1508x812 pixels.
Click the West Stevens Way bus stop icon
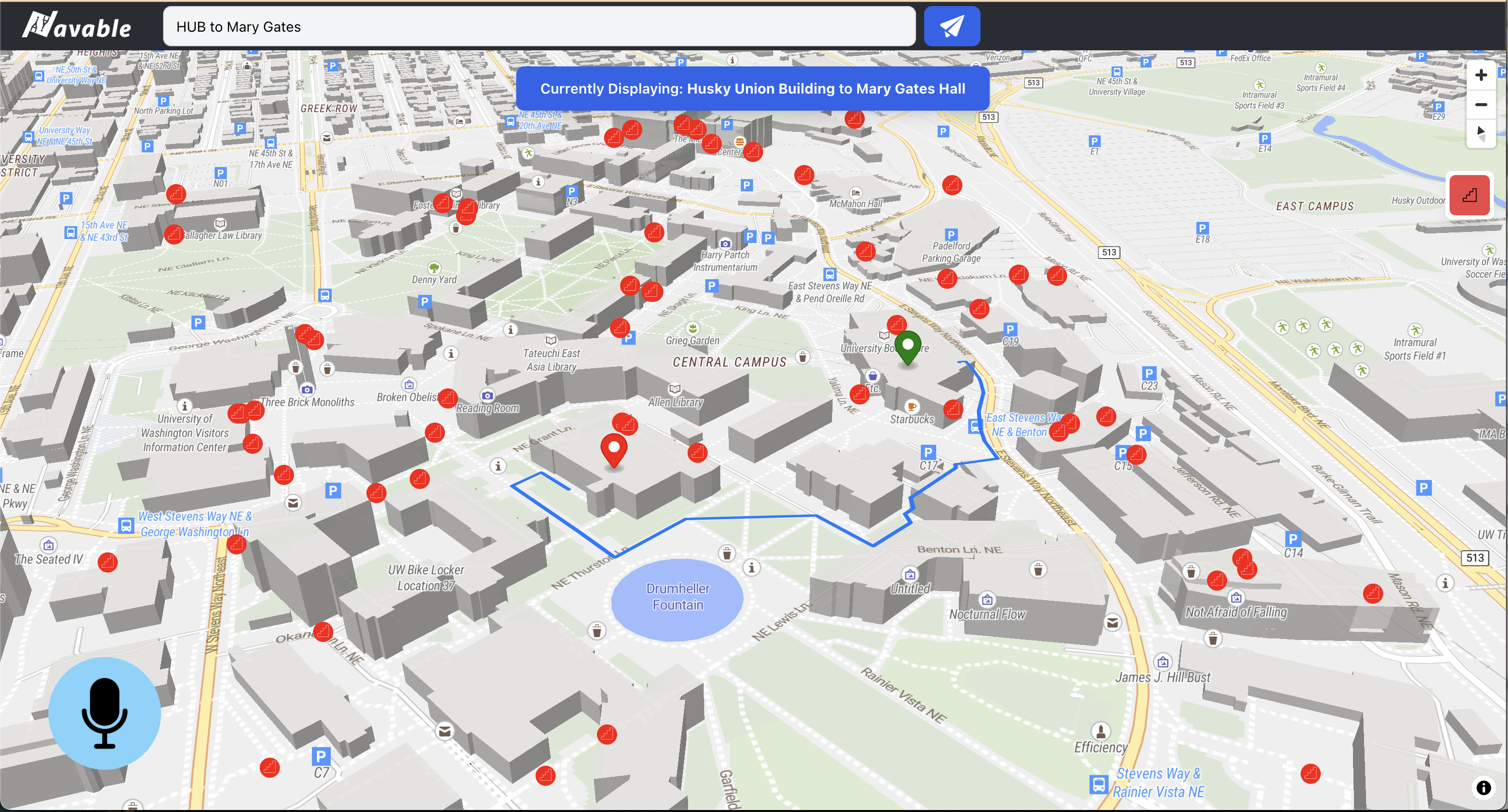pyautogui.click(x=126, y=525)
